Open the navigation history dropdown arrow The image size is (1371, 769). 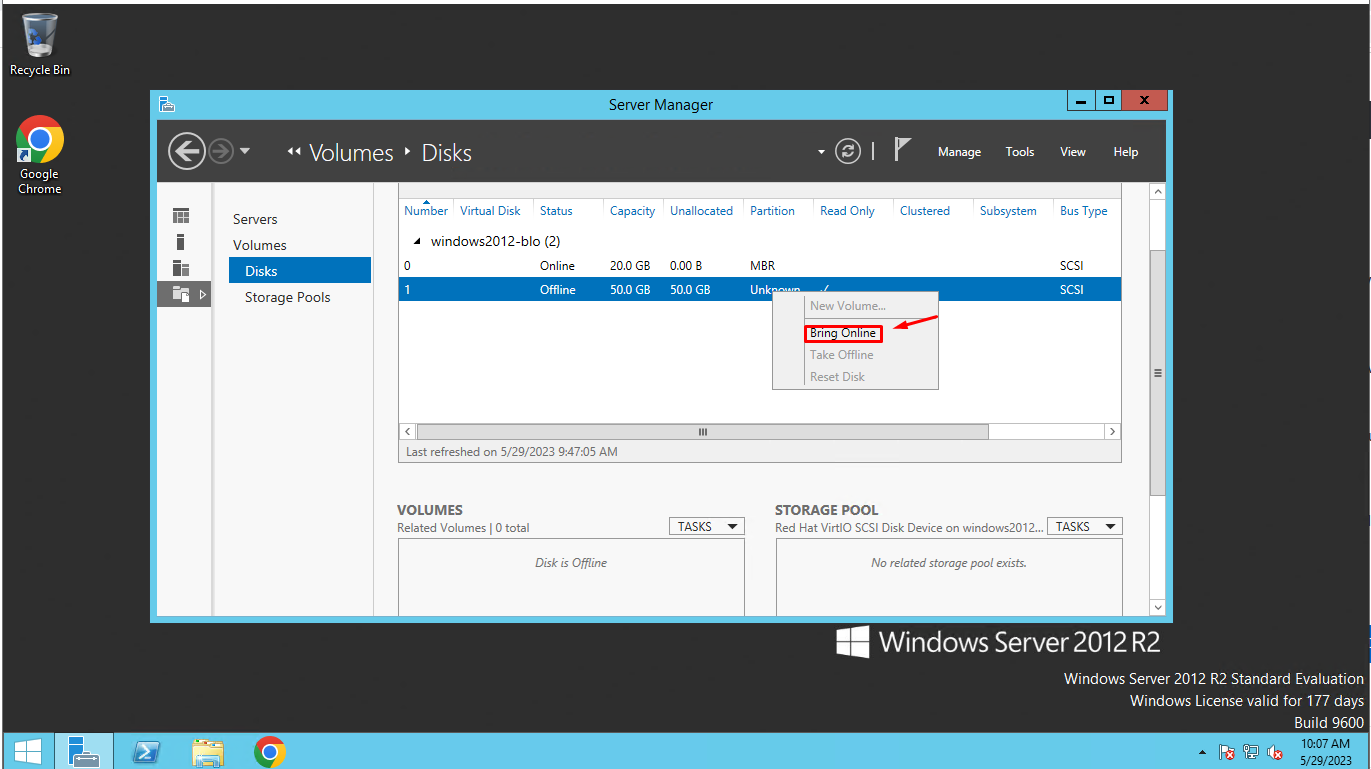click(245, 152)
